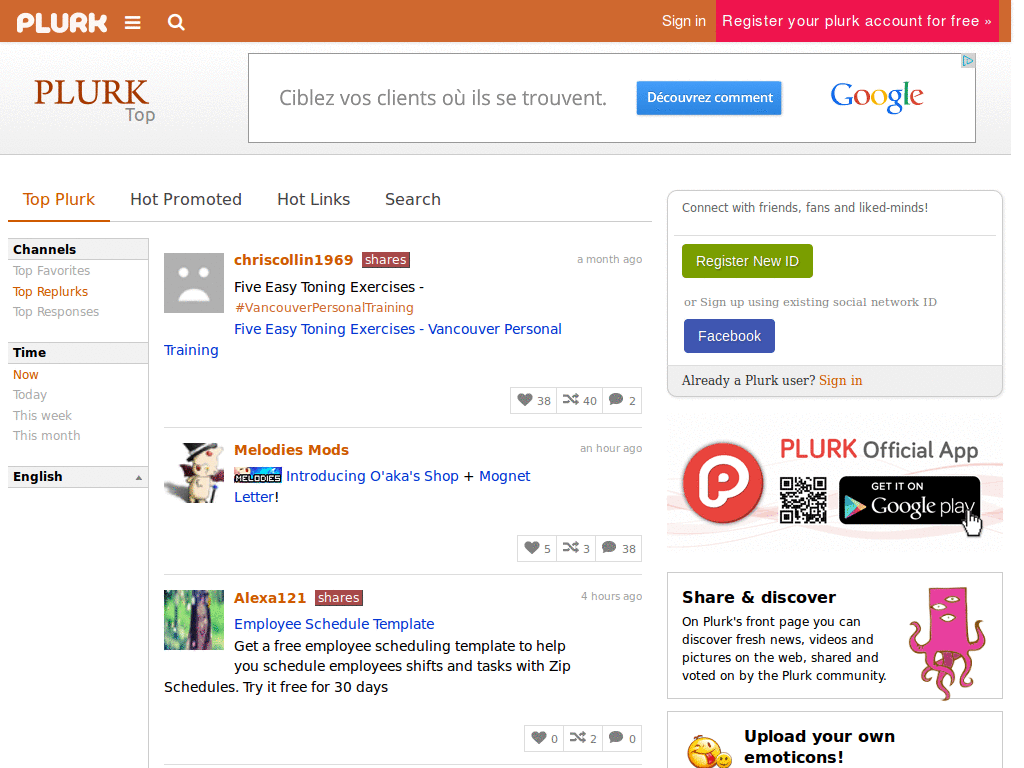Click the Melodies badge icon in the post
The height and width of the screenshot is (768, 1024).
[257, 475]
